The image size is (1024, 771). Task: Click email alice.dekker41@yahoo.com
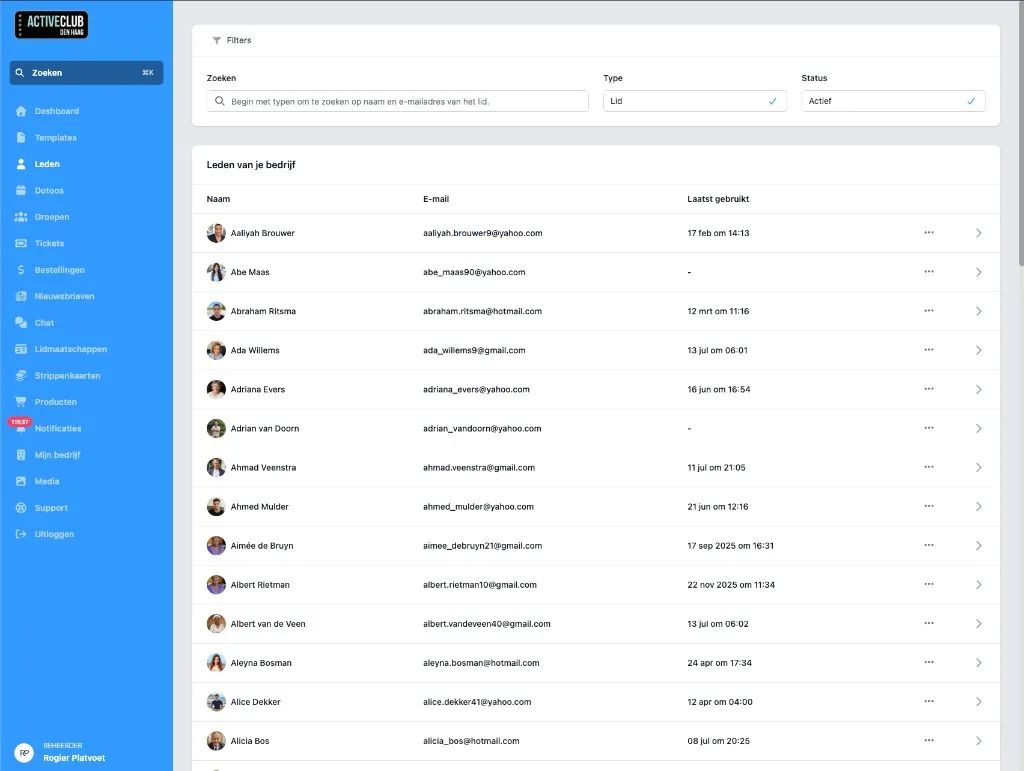pos(477,702)
